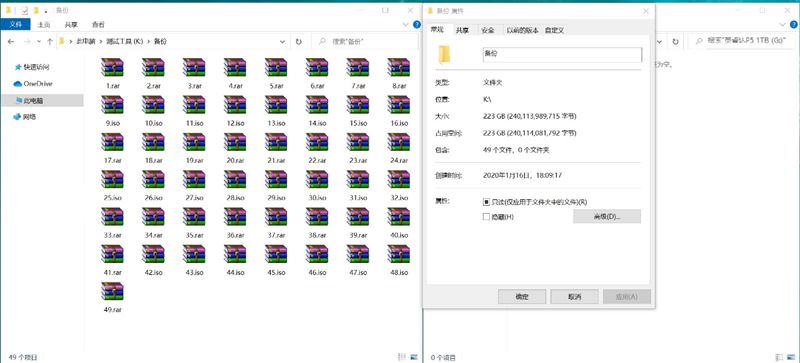Viewport: 800px width, 363px height.
Task: Switch to 安全 tab in properties dialog
Action: pos(488,31)
